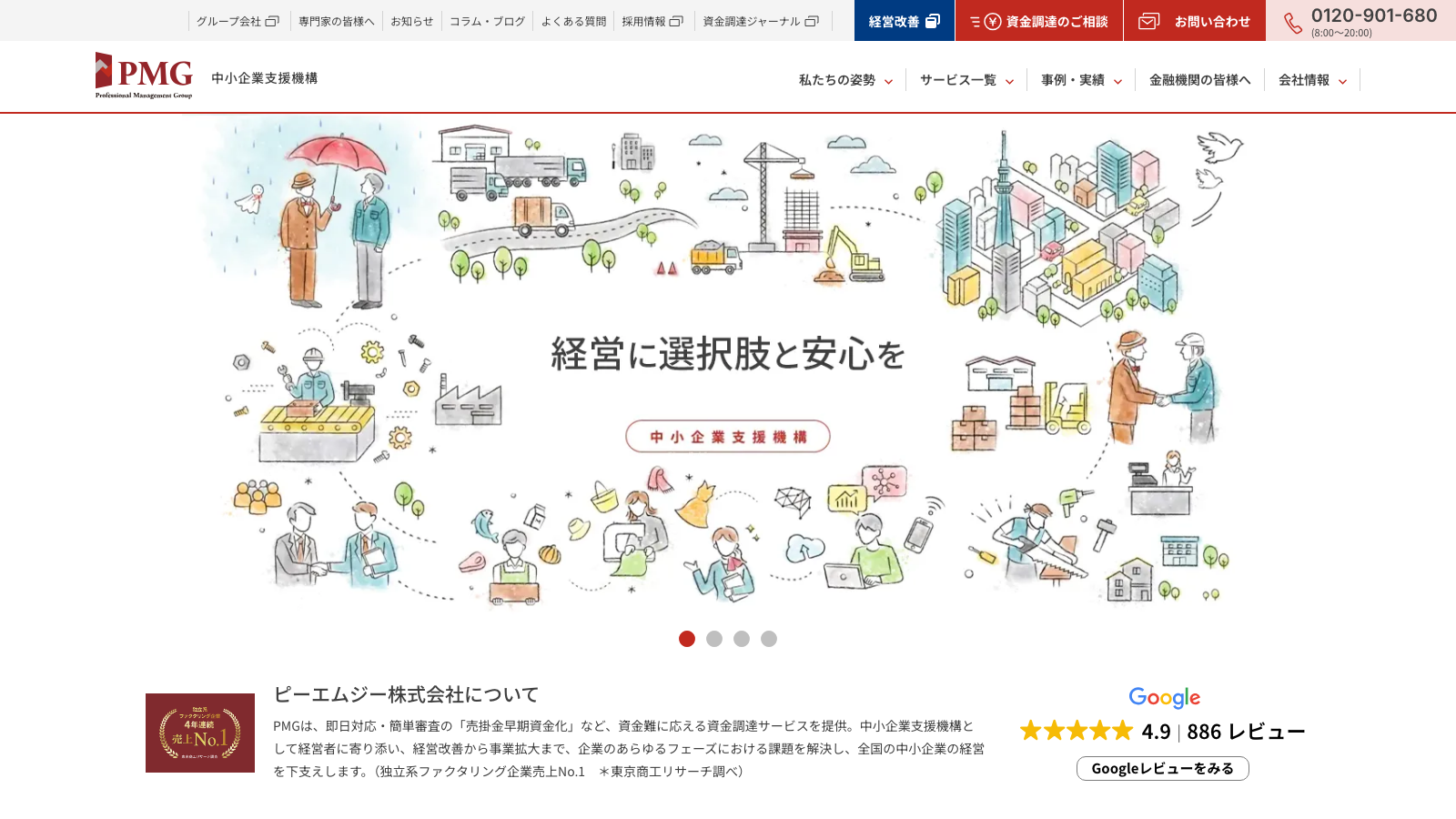
Task: Click the PMG logo in the header
Action: (x=144, y=76)
